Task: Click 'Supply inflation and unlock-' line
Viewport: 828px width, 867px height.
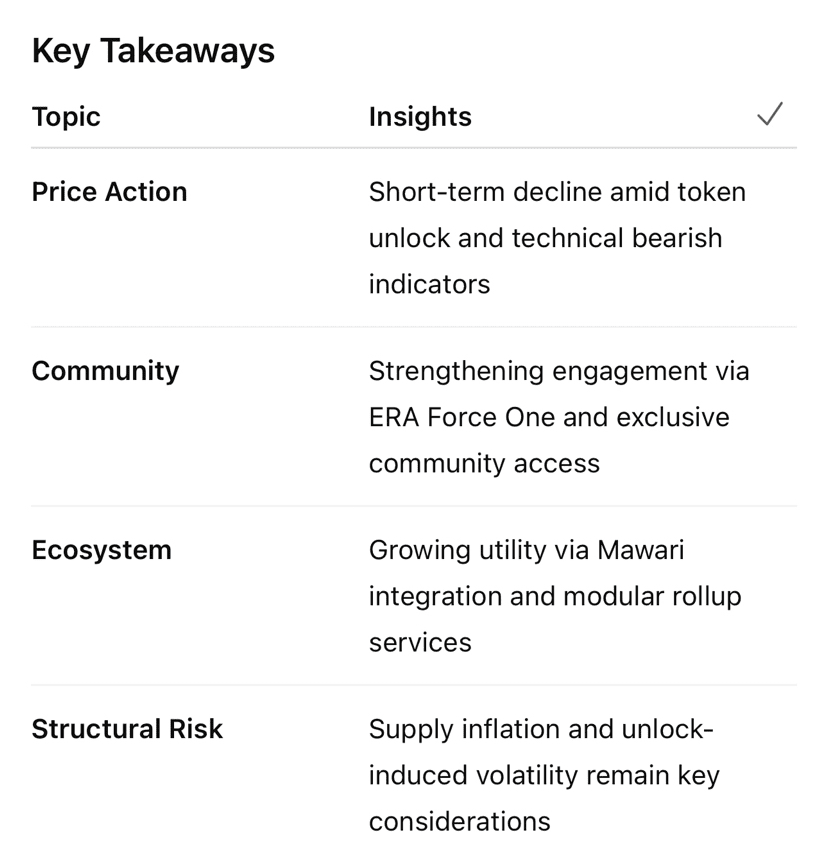Action: point(541,730)
